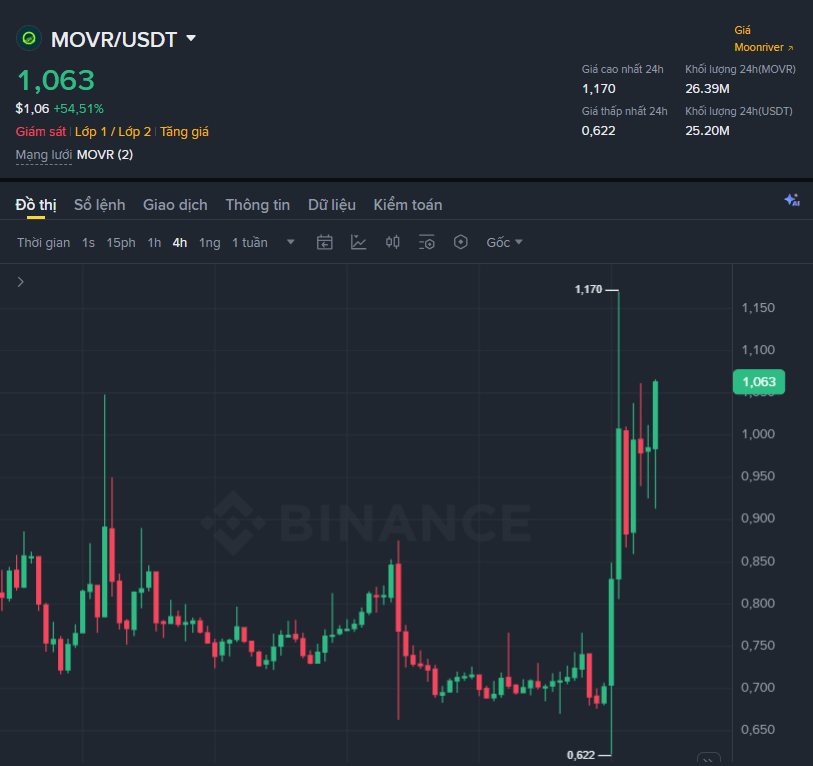Switch to the Sổ lệnh tab
This screenshot has width=813, height=766.
pyautogui.click(x=100, y=205)
